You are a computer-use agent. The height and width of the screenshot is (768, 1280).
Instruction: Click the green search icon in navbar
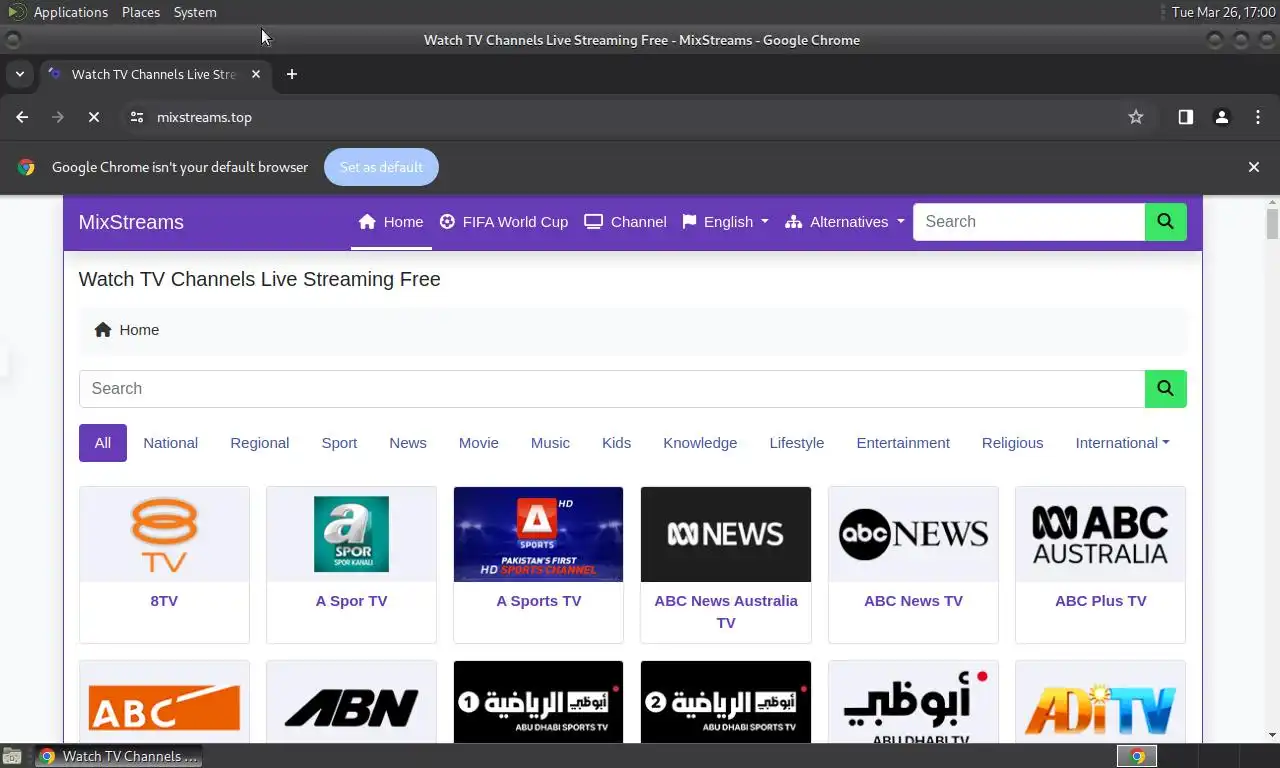click(x=1165, y=222)
